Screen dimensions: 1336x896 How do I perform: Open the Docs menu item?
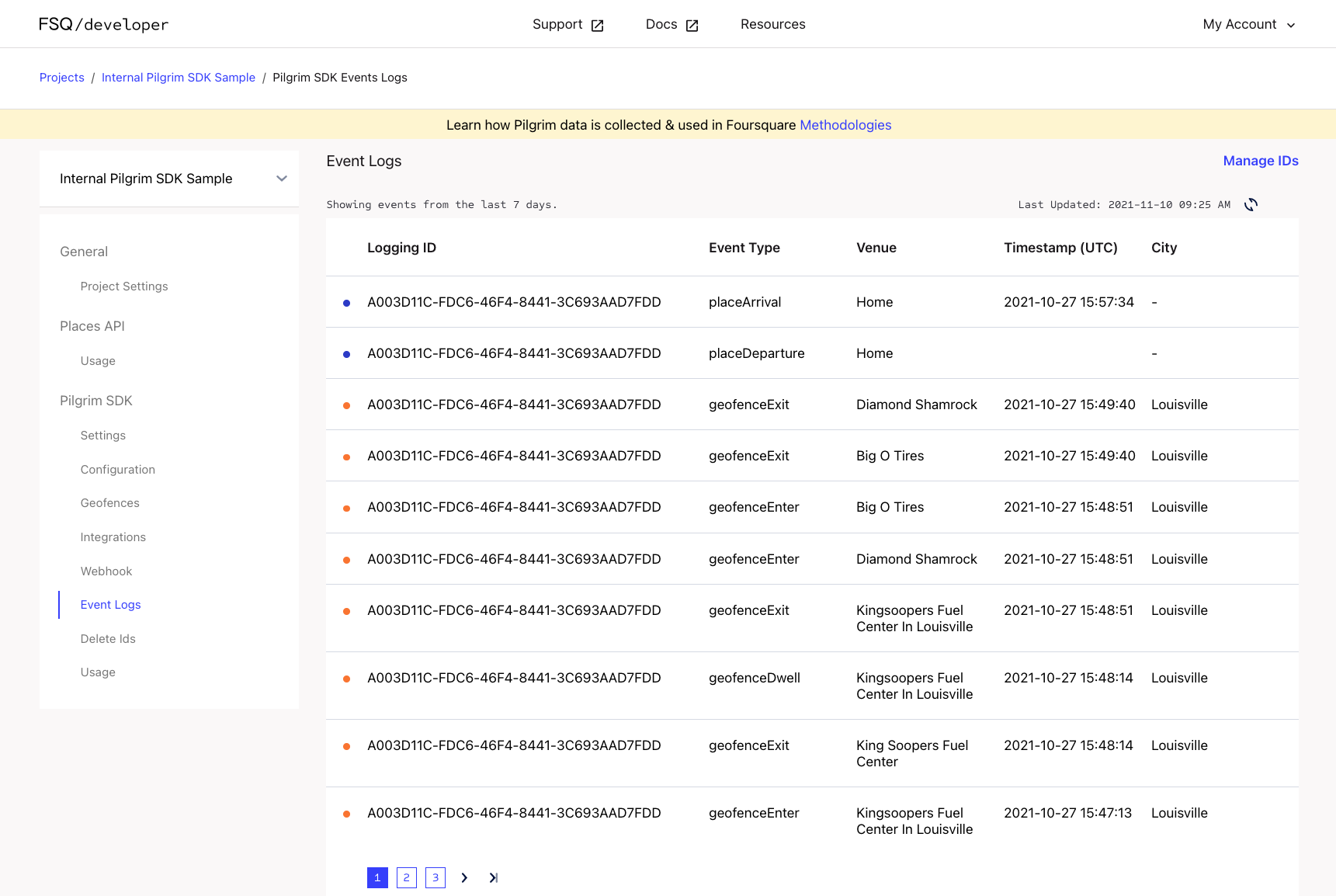tap(661, 24)
